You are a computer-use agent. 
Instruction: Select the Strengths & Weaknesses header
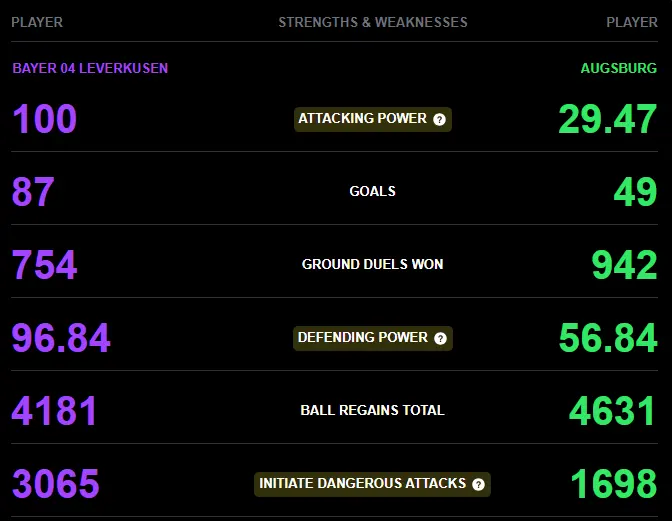[373, 22]
